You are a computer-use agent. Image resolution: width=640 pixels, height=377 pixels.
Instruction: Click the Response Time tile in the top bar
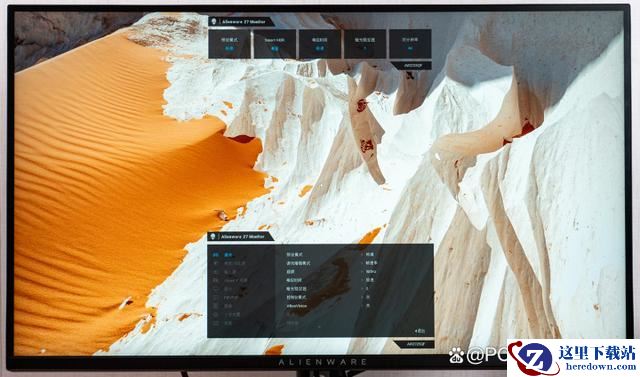click(x=320, y=44)
